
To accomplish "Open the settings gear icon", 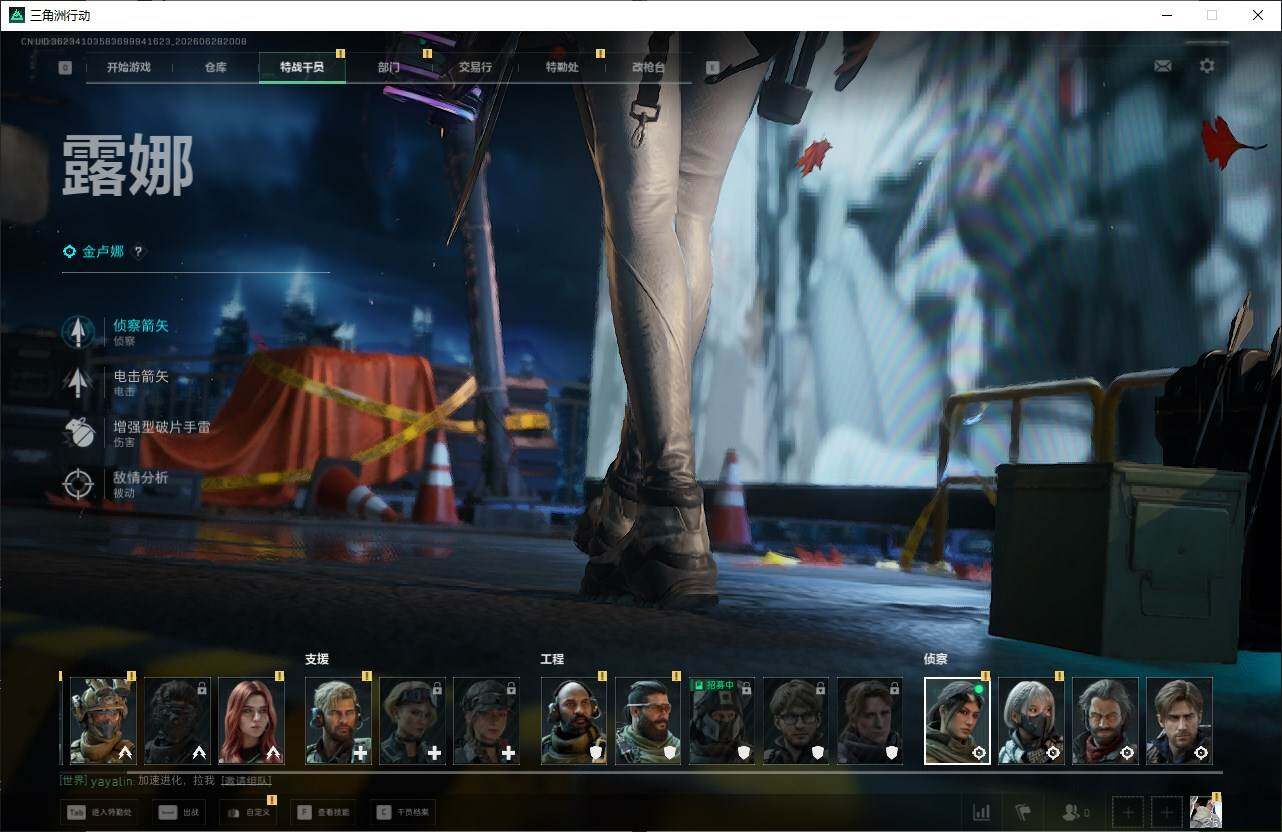I will (1207, 66).
